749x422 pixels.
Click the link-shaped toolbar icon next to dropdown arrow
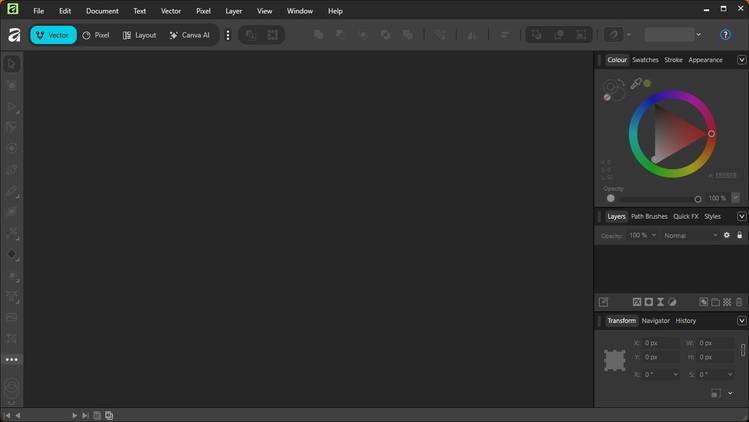pos(614,35)
